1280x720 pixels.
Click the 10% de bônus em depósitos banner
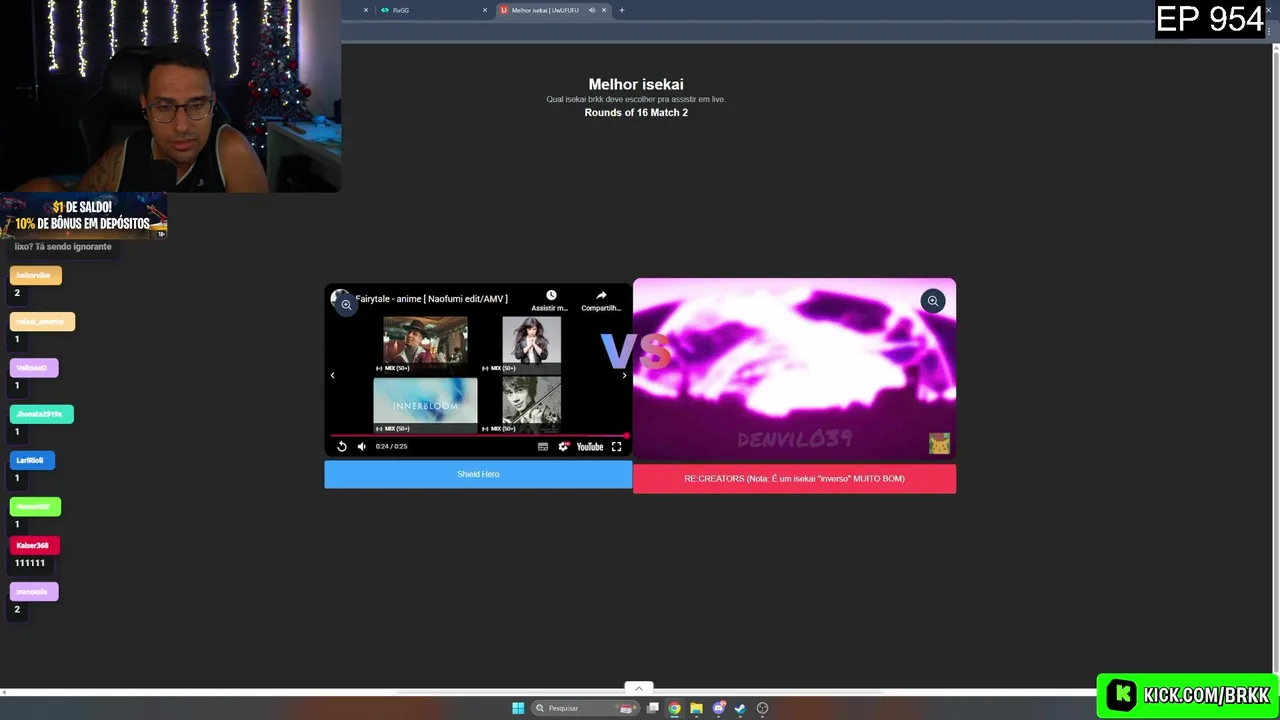coord(83,216)
